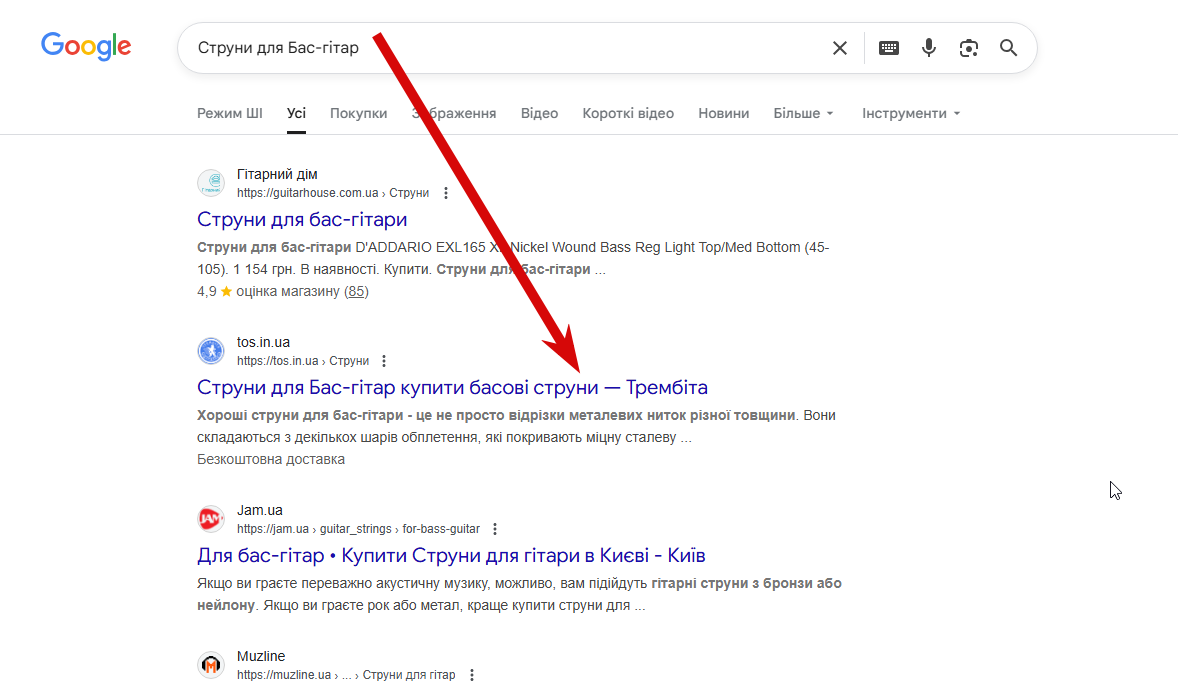This screenshot has width=1178, height=692.
Task: Expand the Більше dropdown
Action: (803, 113)
